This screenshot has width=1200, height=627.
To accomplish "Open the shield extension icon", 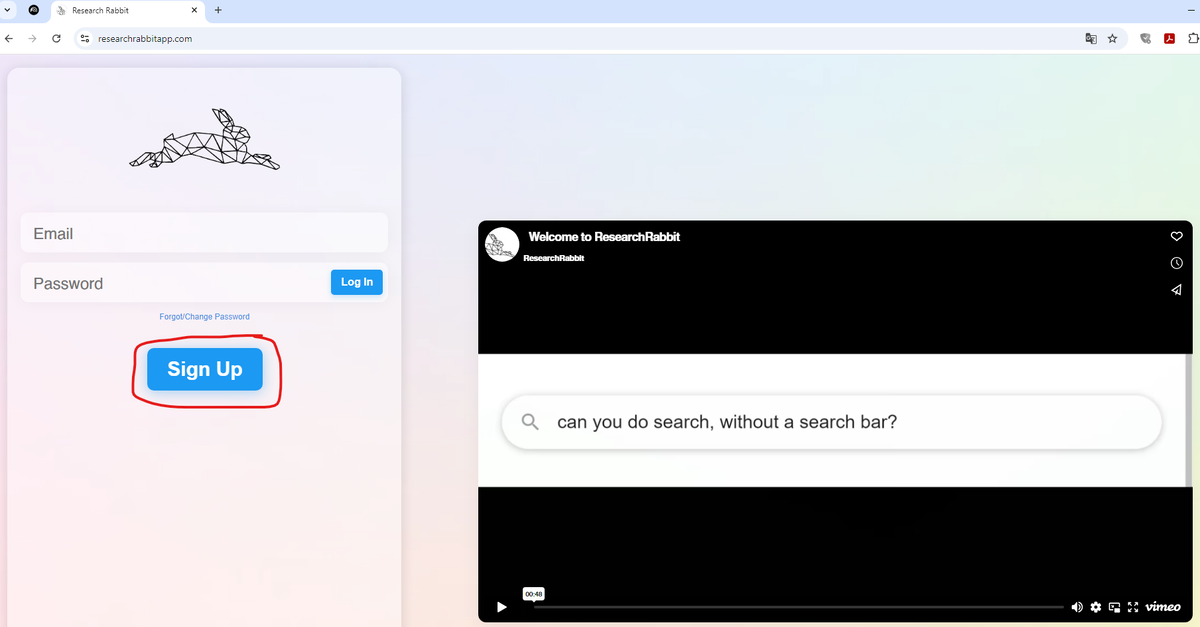I will [x=1146, y=39].
